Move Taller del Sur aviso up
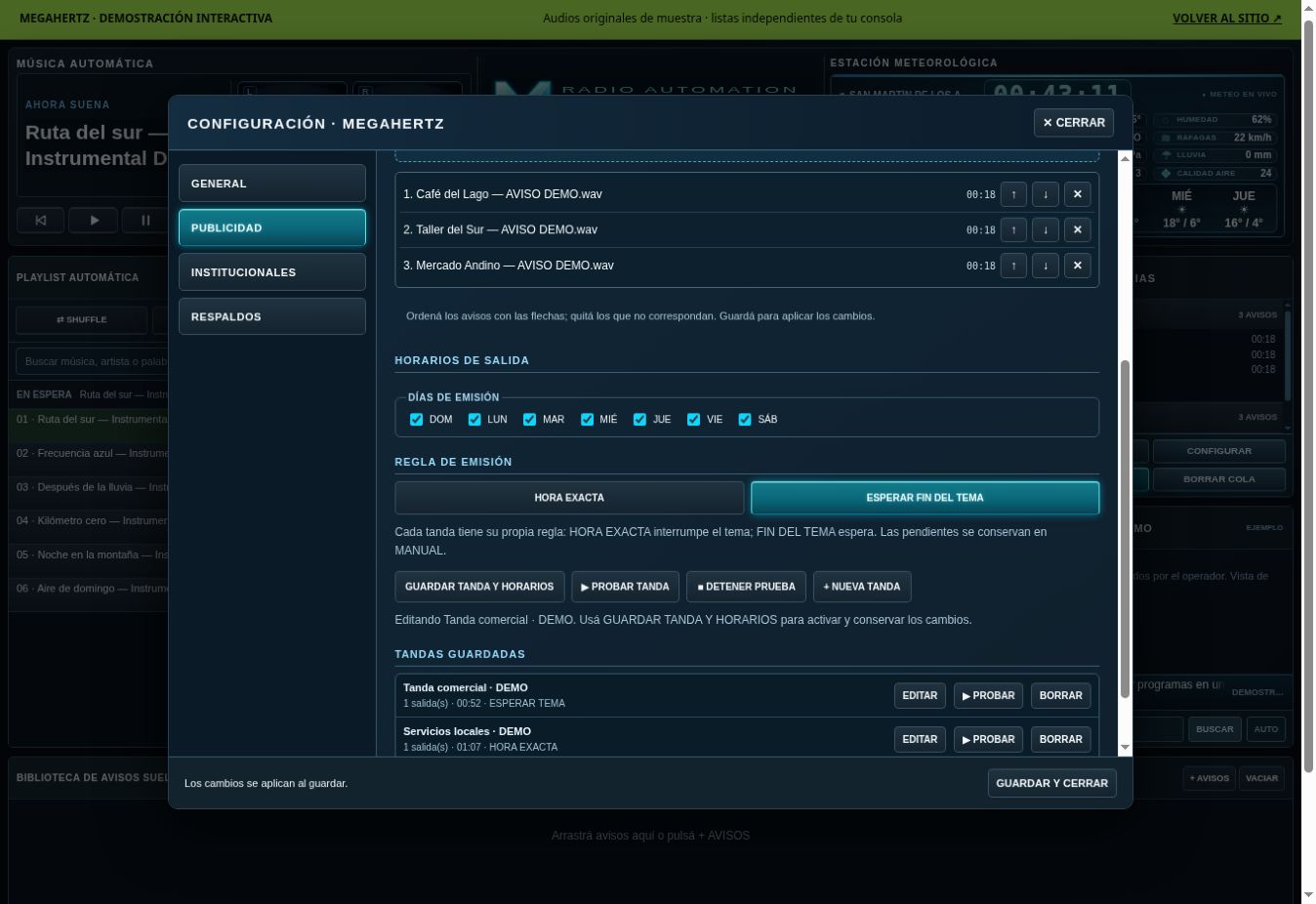This screenshot has width=1316, height=904. click(1013, 230)
